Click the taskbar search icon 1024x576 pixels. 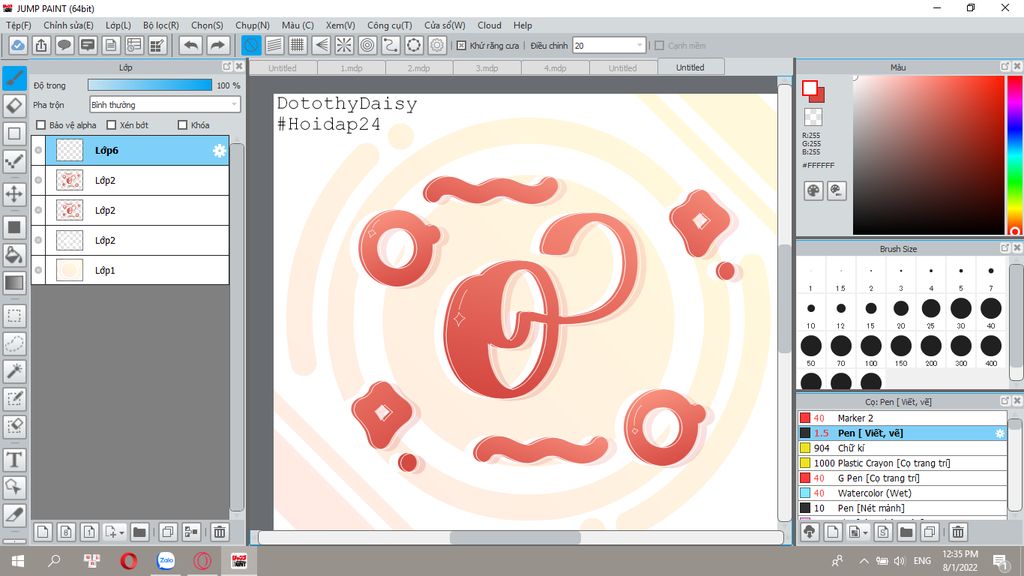click(x=55, y=560)
